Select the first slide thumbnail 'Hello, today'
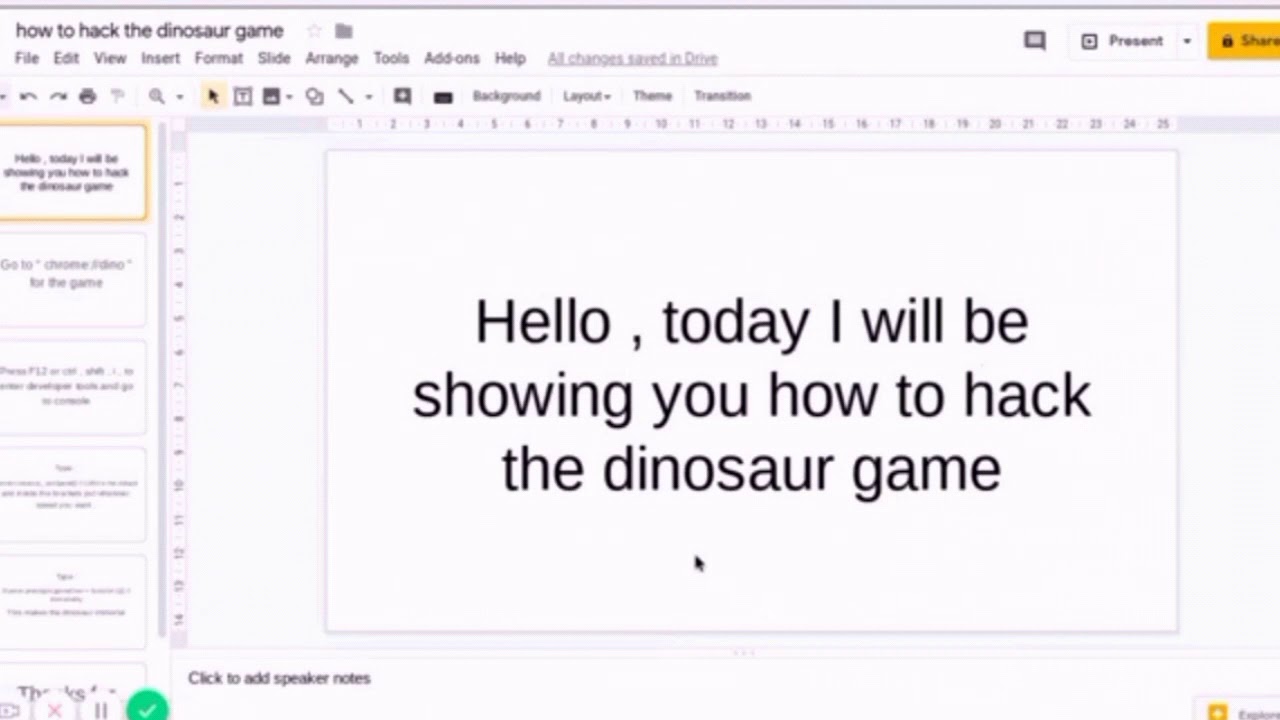Screen dimensions: 1280x720 pos(72,172)
